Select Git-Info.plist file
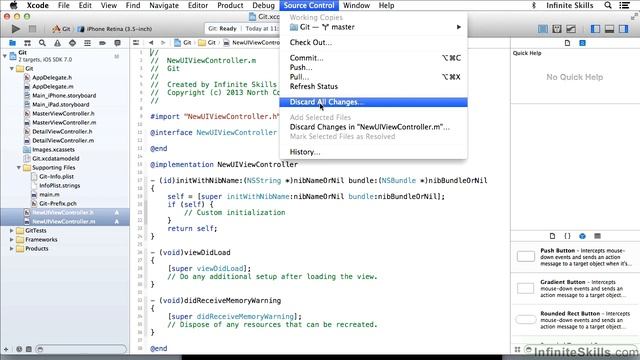Viewport: 640px width, 360px height. [56, 176]
